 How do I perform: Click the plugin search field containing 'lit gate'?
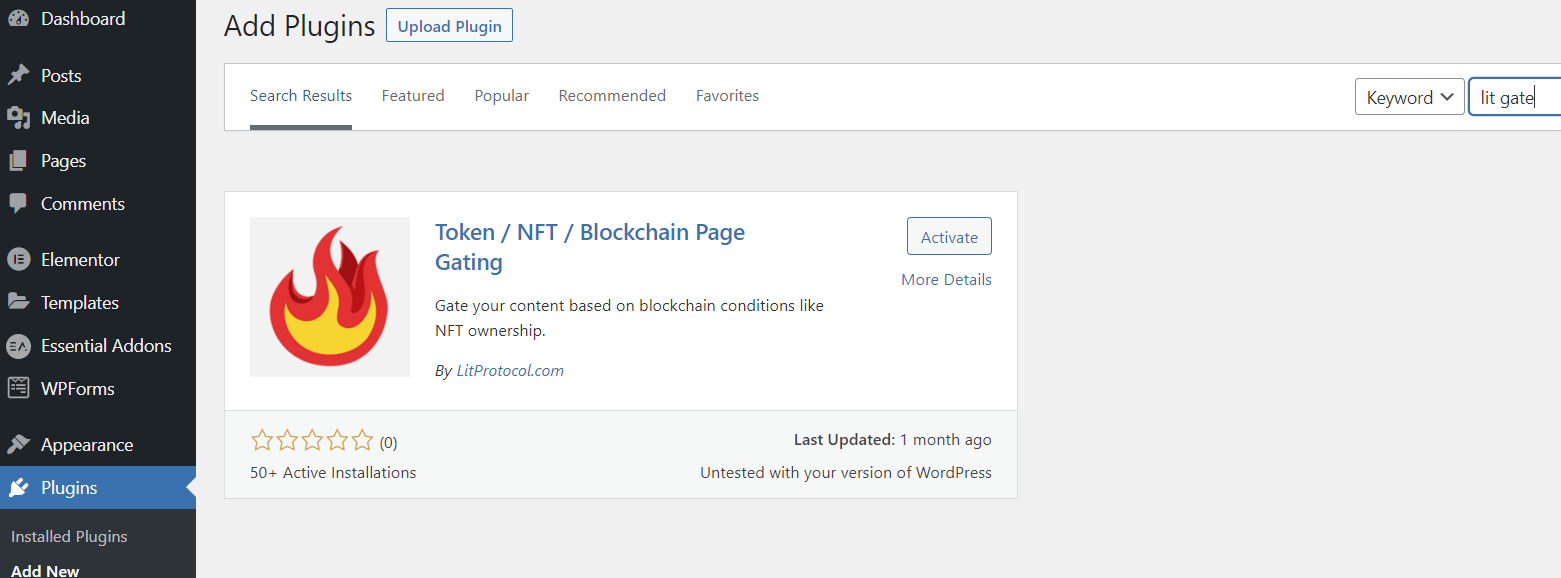pyautogui.click(x=1514, y=98)
